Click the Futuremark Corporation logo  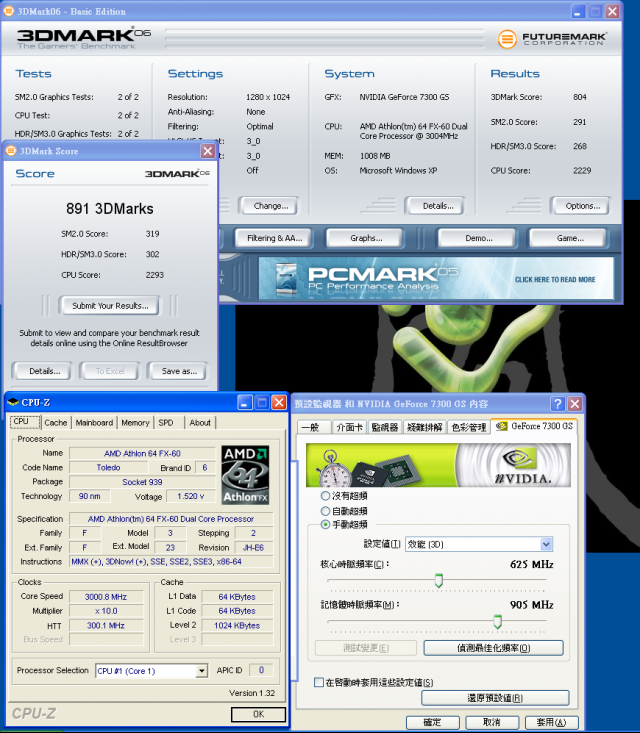552,39
